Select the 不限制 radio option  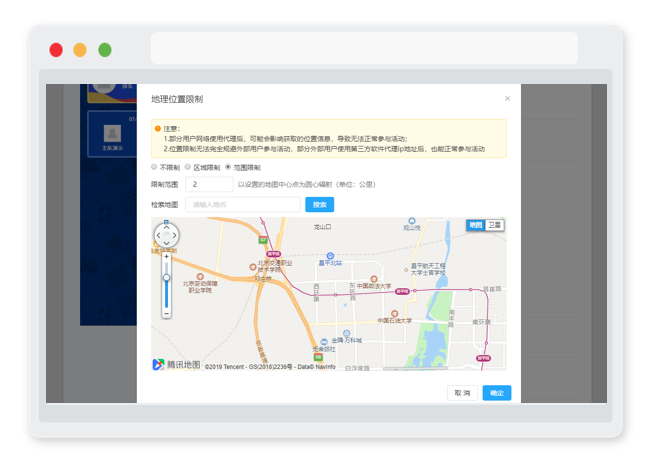click(x=154, y=167)
